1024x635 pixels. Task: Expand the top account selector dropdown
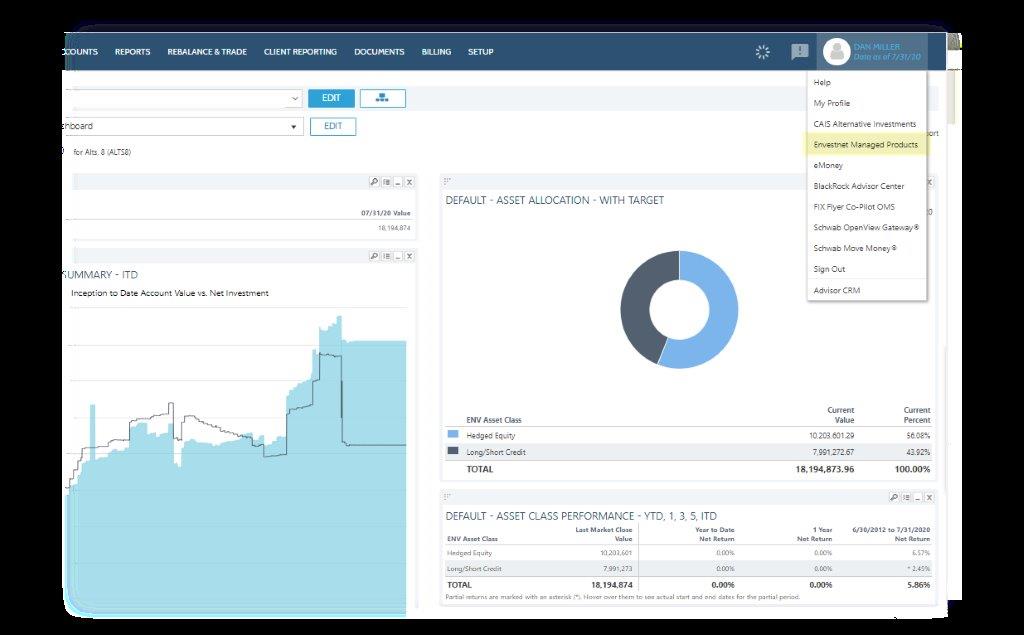point(295,99)
